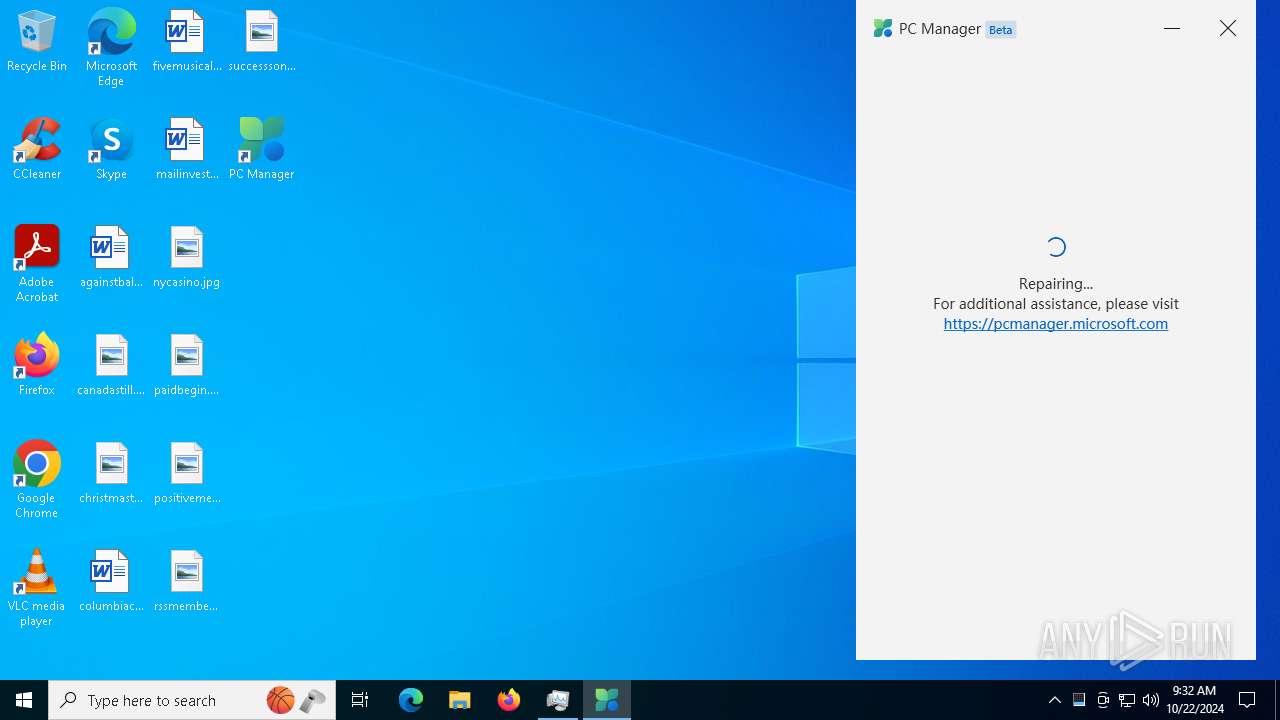Switch to the installer taskbar item
Viewport: 1280px width, 720px height.
558,700
